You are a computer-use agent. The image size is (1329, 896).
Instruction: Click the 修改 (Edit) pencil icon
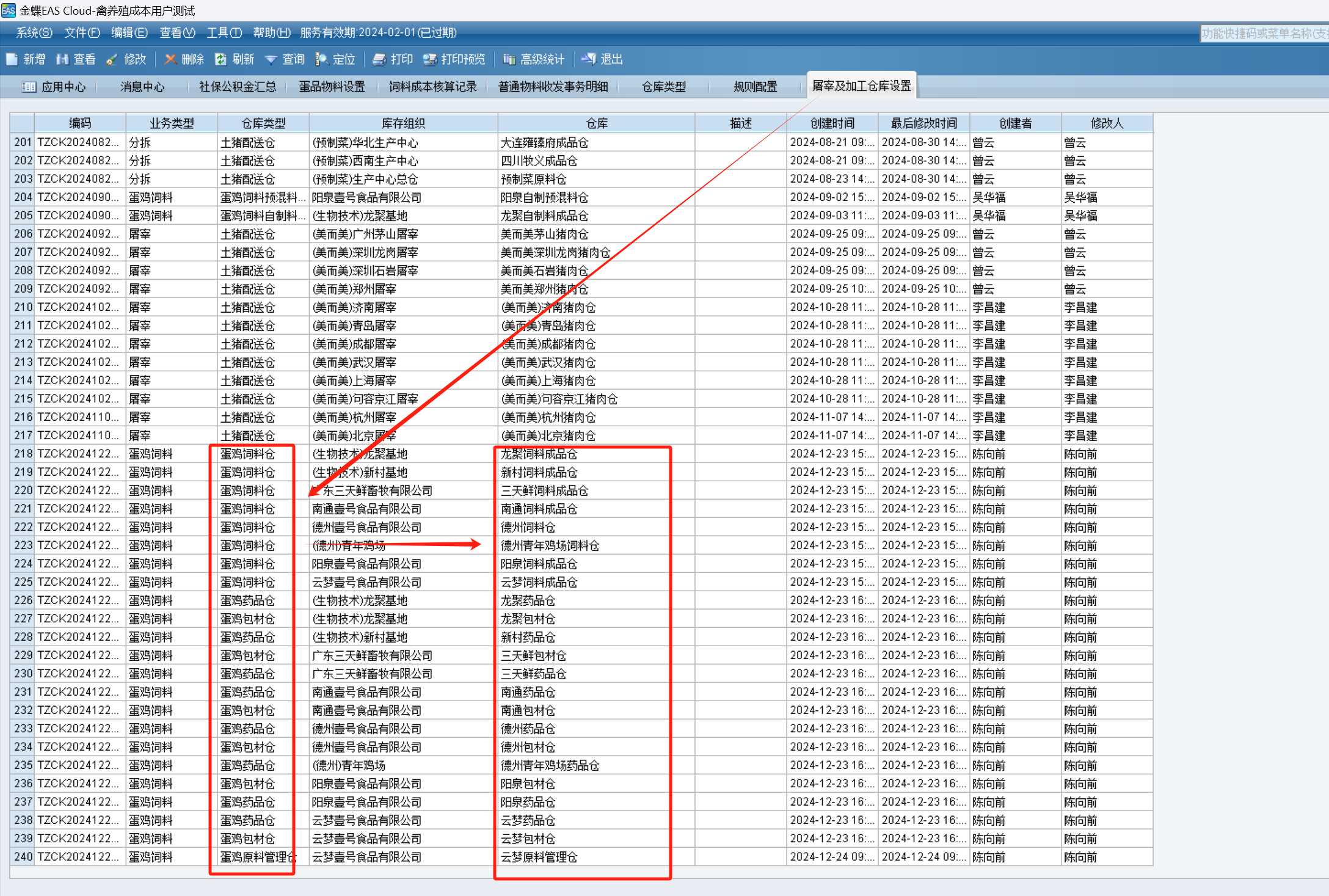pyautogui.click(x=112, y=59)
